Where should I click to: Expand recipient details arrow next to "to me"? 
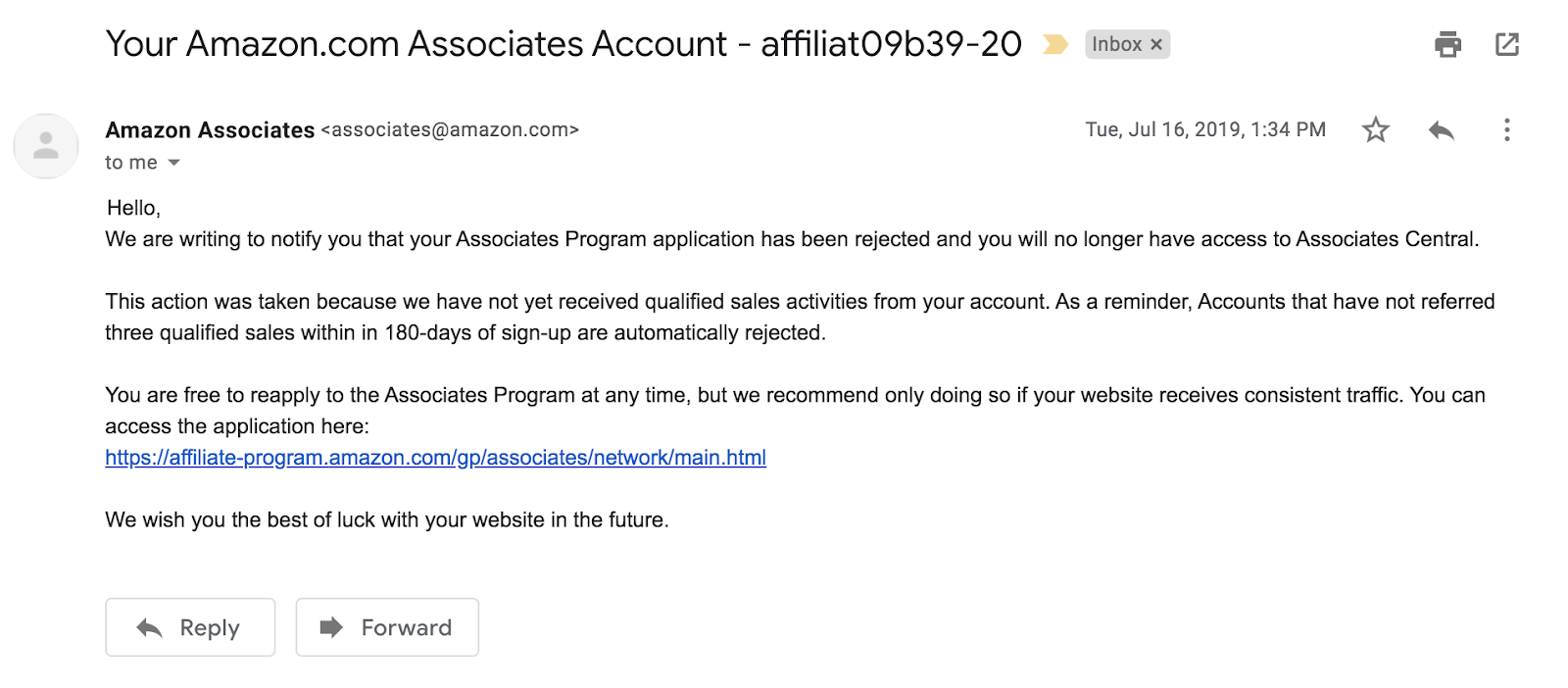click(174, 163)
